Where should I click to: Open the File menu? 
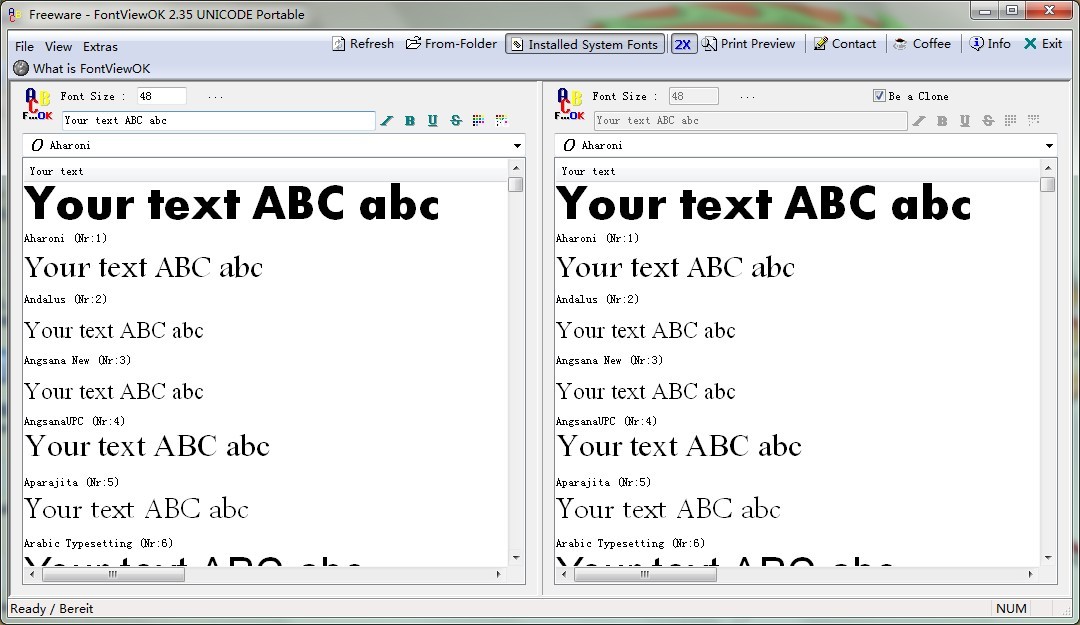click(24, 47)
